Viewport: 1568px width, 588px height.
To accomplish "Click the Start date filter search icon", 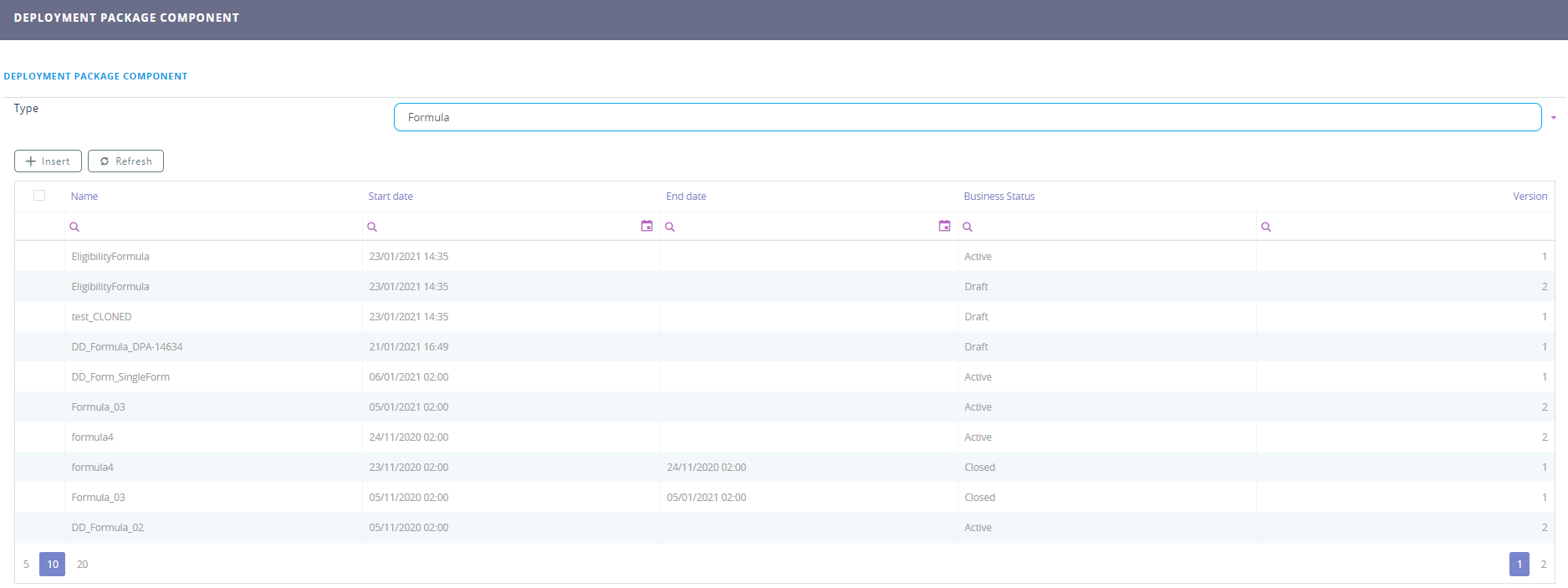I will [x=372, y=227].
